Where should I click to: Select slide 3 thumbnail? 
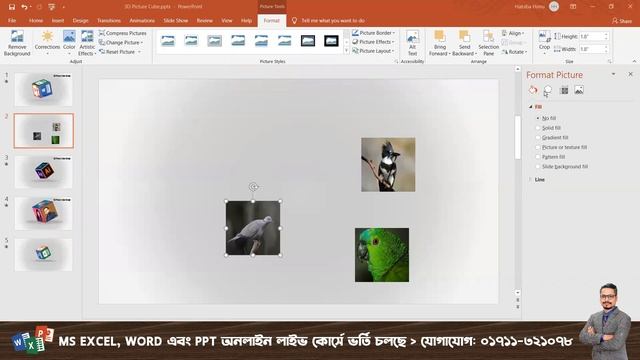44,172
